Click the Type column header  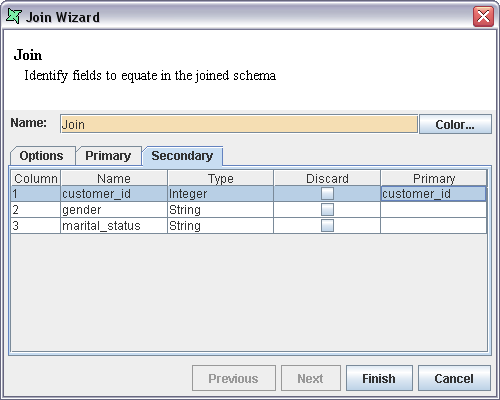pos(220,178)
